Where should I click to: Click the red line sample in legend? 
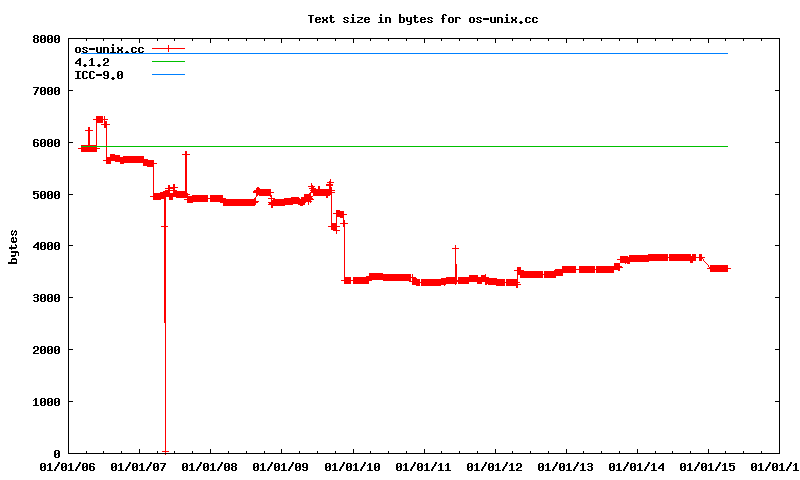pyautogui.click(x=169, y=48)
